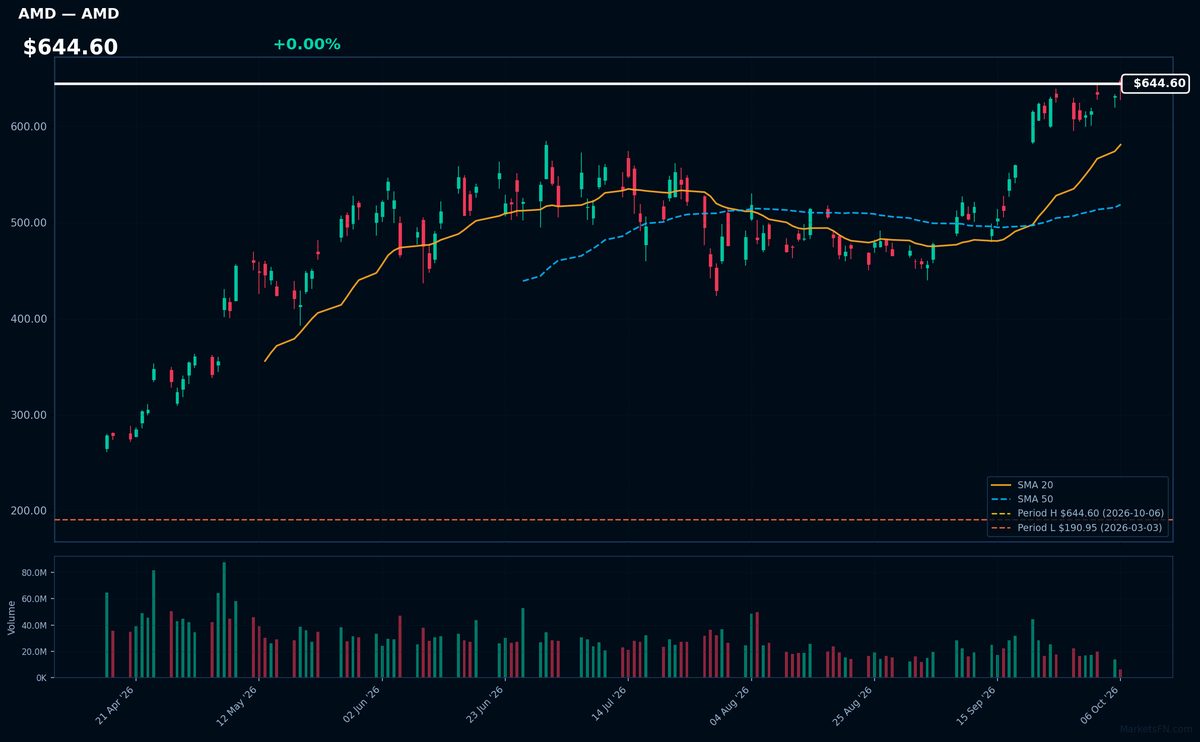Click the 02 Jun '26 date label
Image resolution: width=1200 pixels, height=742 pixels.
[362, 706]
